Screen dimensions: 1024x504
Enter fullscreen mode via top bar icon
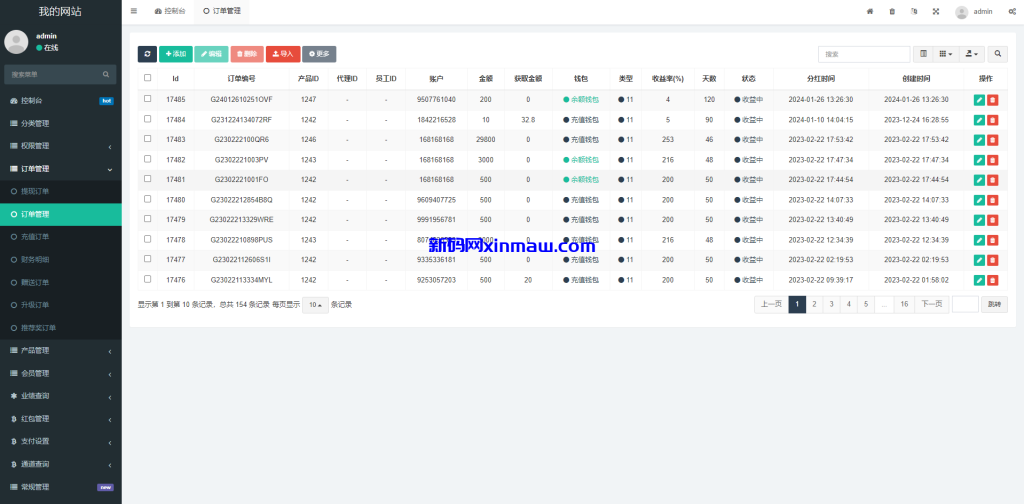[x=936, y=12]
